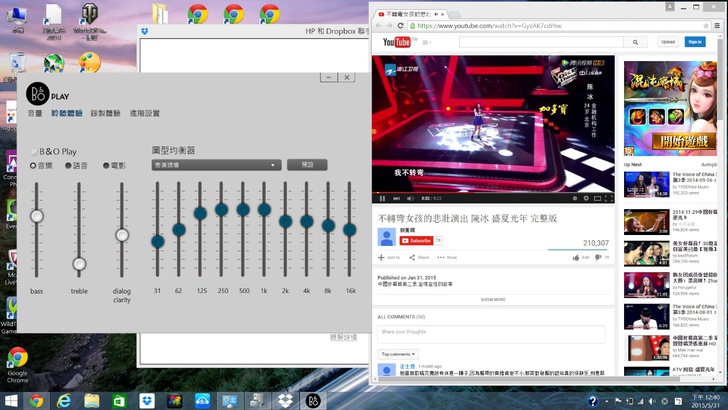Click the 31 Hz equalizer knob

coord(157,241)
